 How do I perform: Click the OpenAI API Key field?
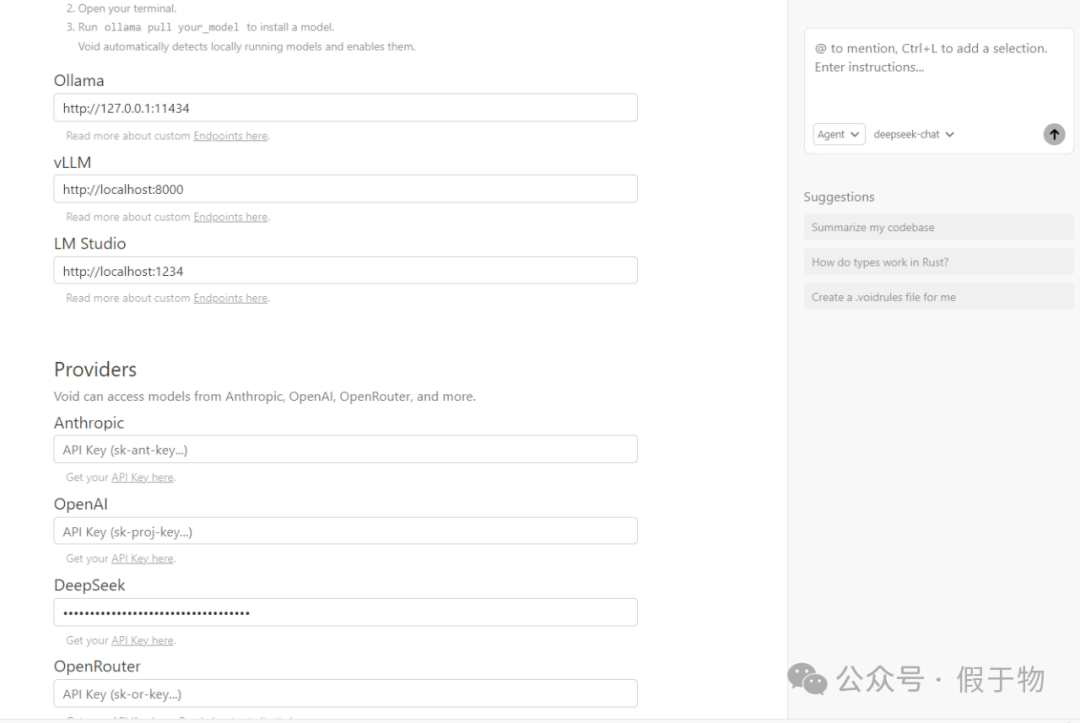[346, 532]
